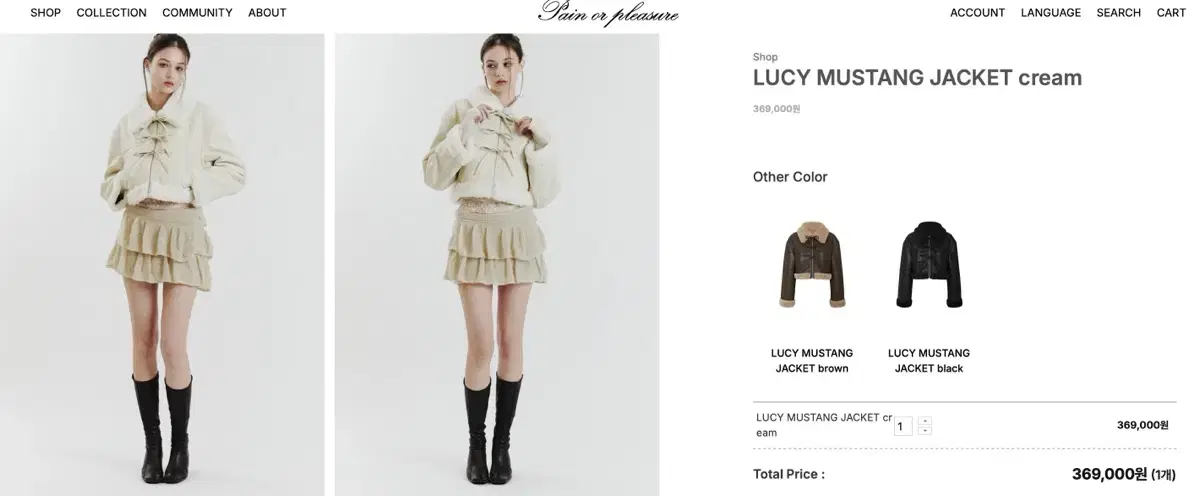This screenshot has height=496, width=1200.
Task: Decrease quantity with the down arrow
Action: click(x=924, y=430)
